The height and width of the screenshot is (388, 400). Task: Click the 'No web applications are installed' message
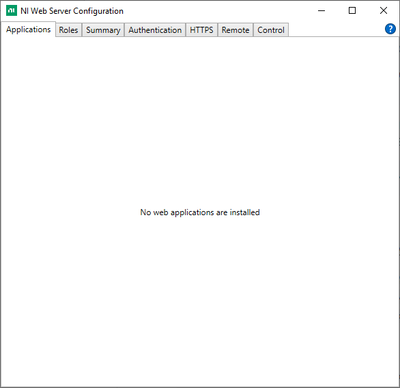pyautogui.click(x=200, y=212)
